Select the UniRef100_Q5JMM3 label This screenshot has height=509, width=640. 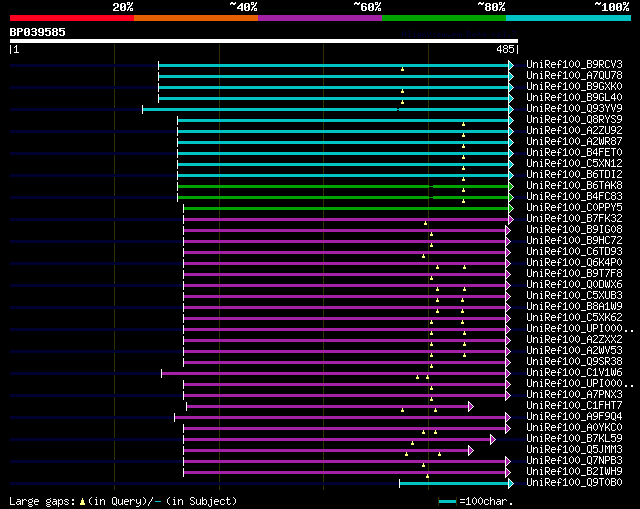coord(574,450)
